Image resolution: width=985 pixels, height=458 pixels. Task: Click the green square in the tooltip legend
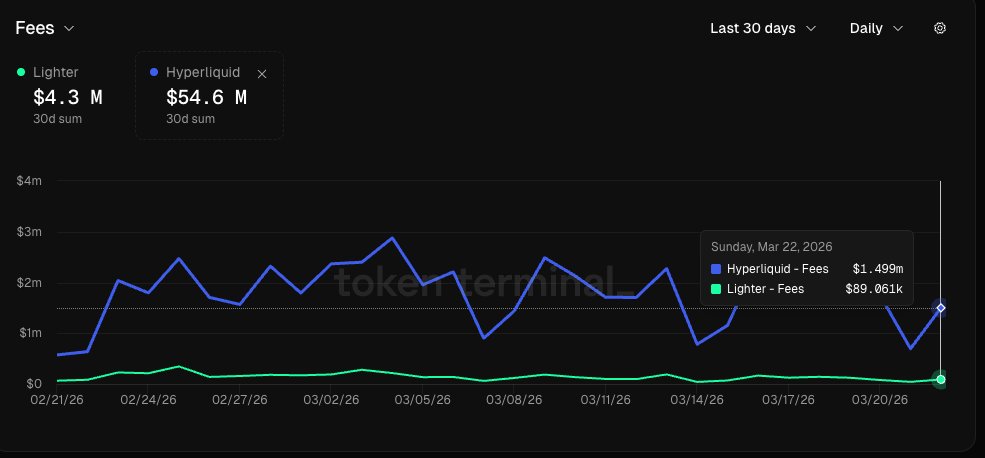tap(716, 289)
